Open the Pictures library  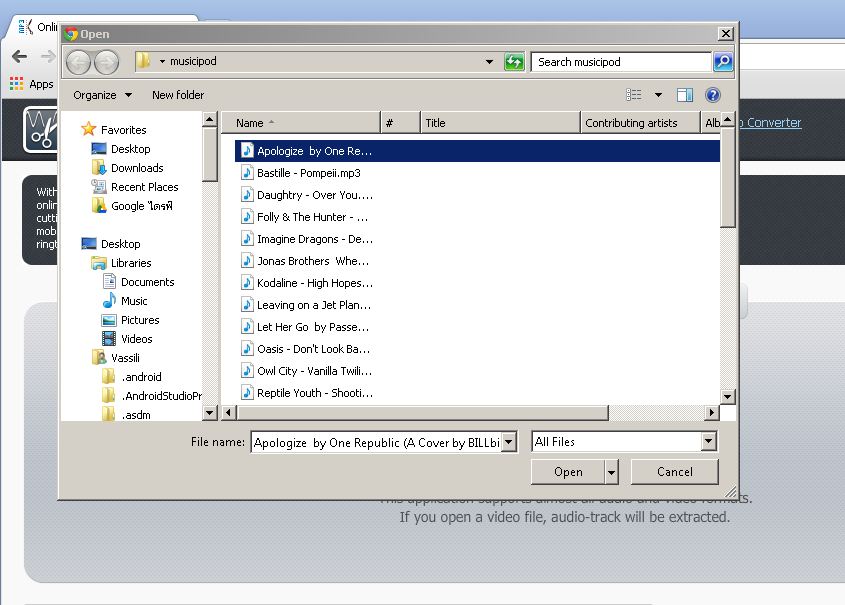(131, 320)
